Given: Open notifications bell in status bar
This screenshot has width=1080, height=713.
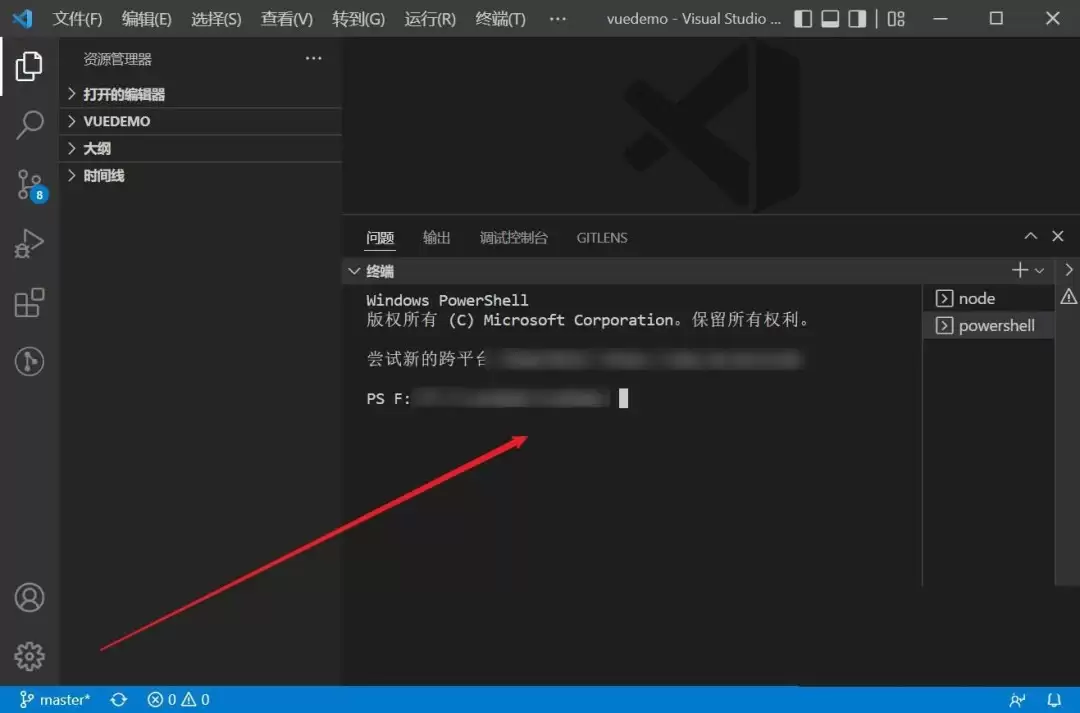Looking at the screenshot, I should [x=1054, y=700].
